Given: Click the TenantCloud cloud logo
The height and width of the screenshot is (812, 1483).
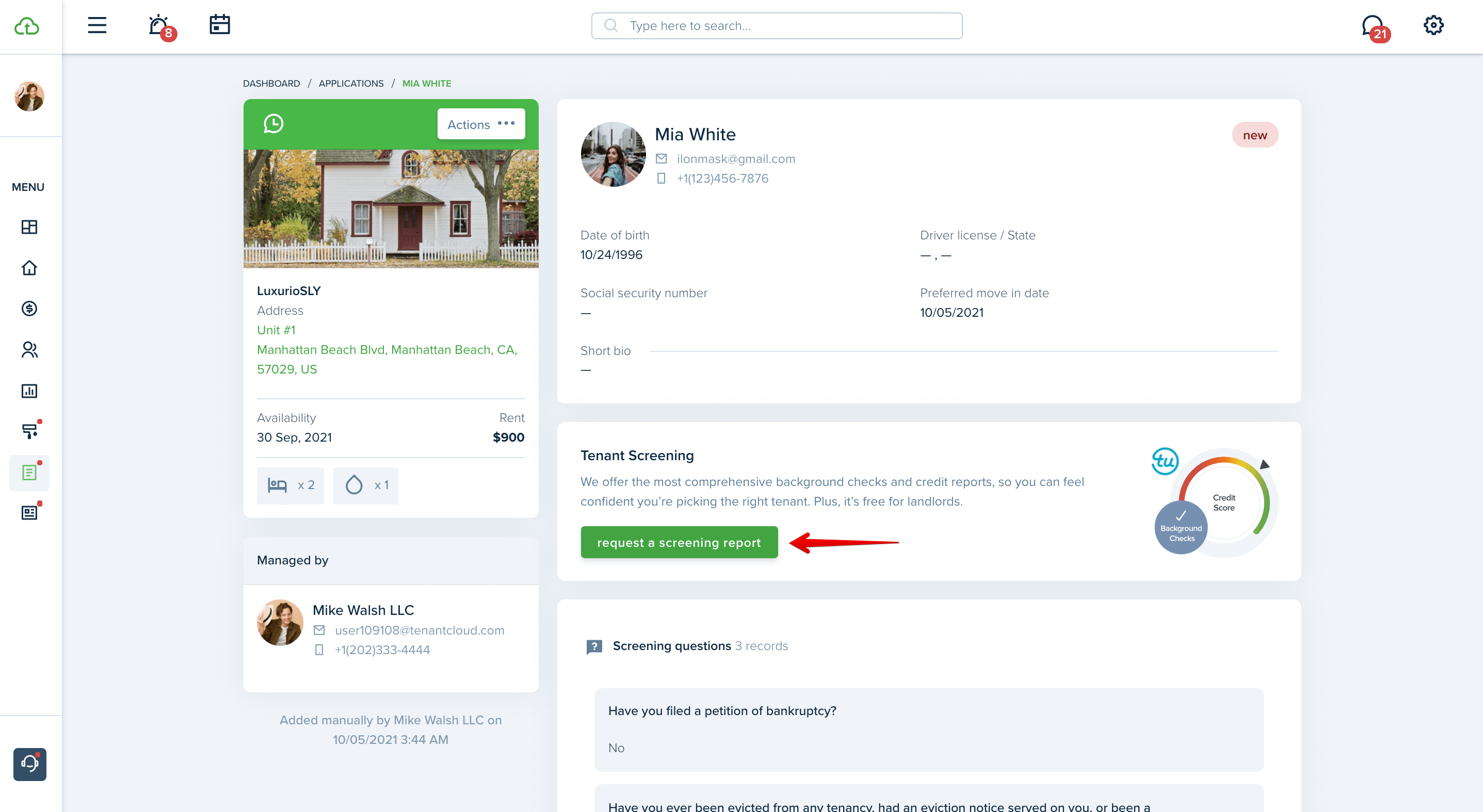Looking at the screenshot, I should [x=27, y=26].
